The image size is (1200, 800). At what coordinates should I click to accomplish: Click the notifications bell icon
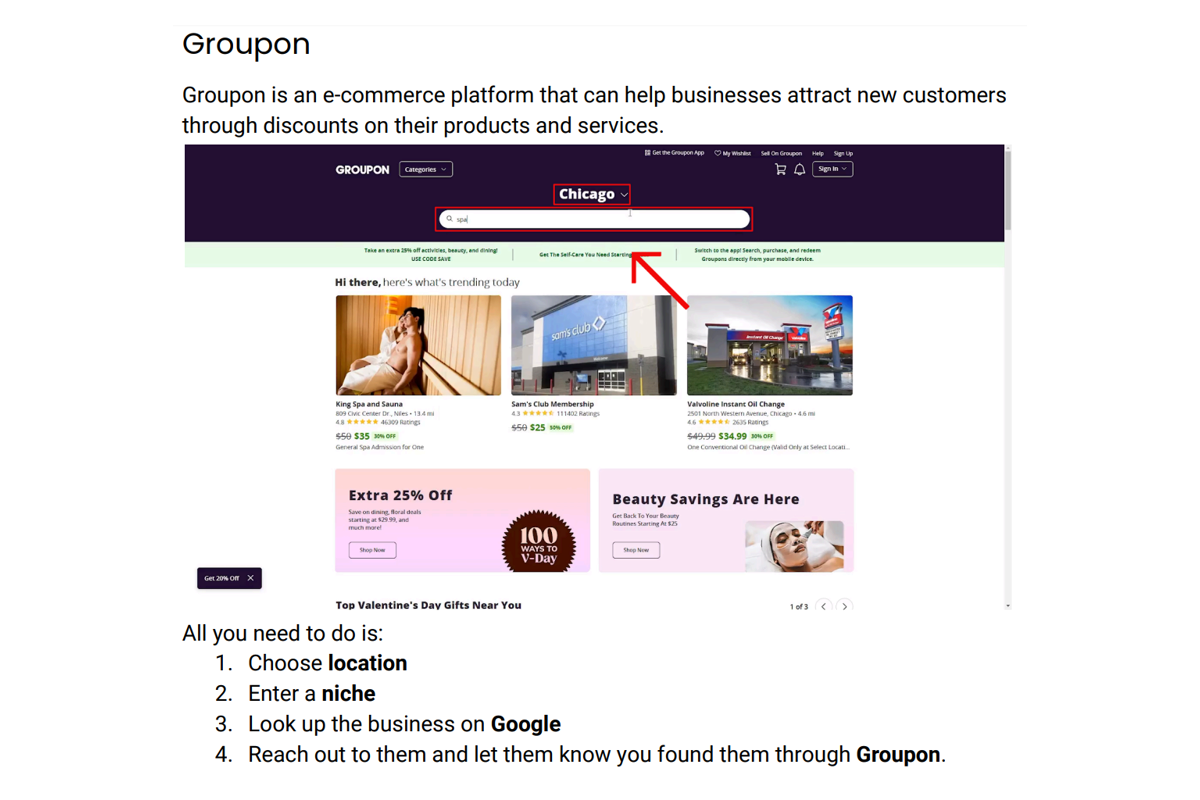(x=799, y=169)
